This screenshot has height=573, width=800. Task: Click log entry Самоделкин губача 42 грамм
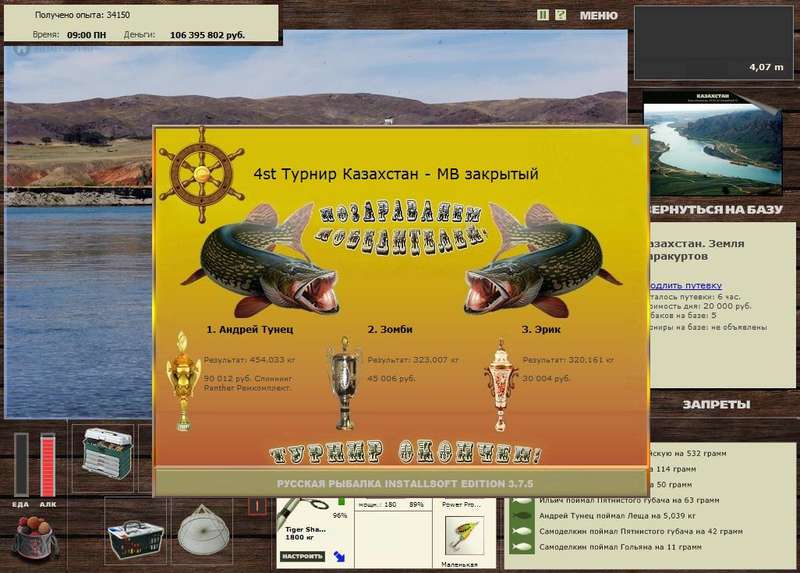click(x=641, y=532)
